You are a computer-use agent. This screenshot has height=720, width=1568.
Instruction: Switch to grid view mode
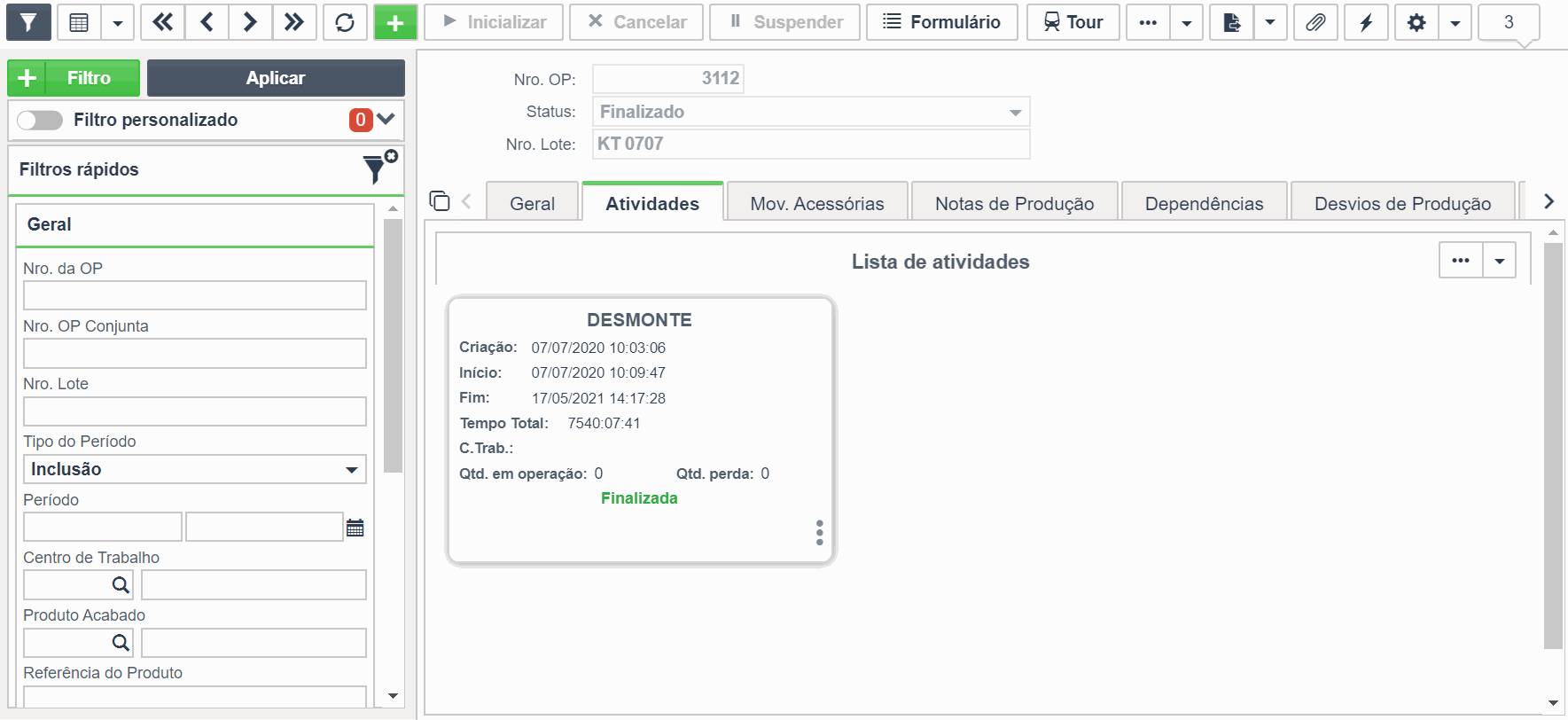[79, 22]
